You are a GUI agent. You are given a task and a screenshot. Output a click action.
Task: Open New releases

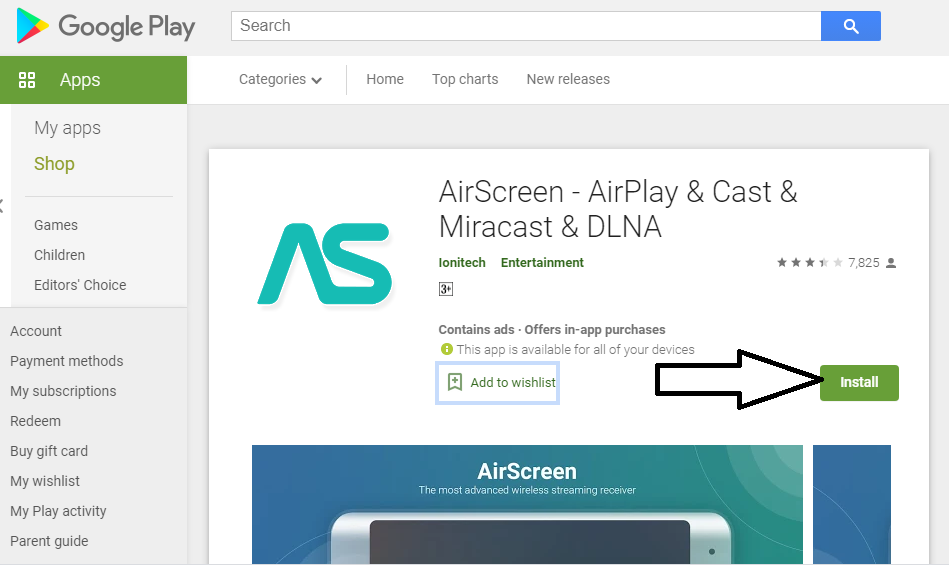coord(568,79)
